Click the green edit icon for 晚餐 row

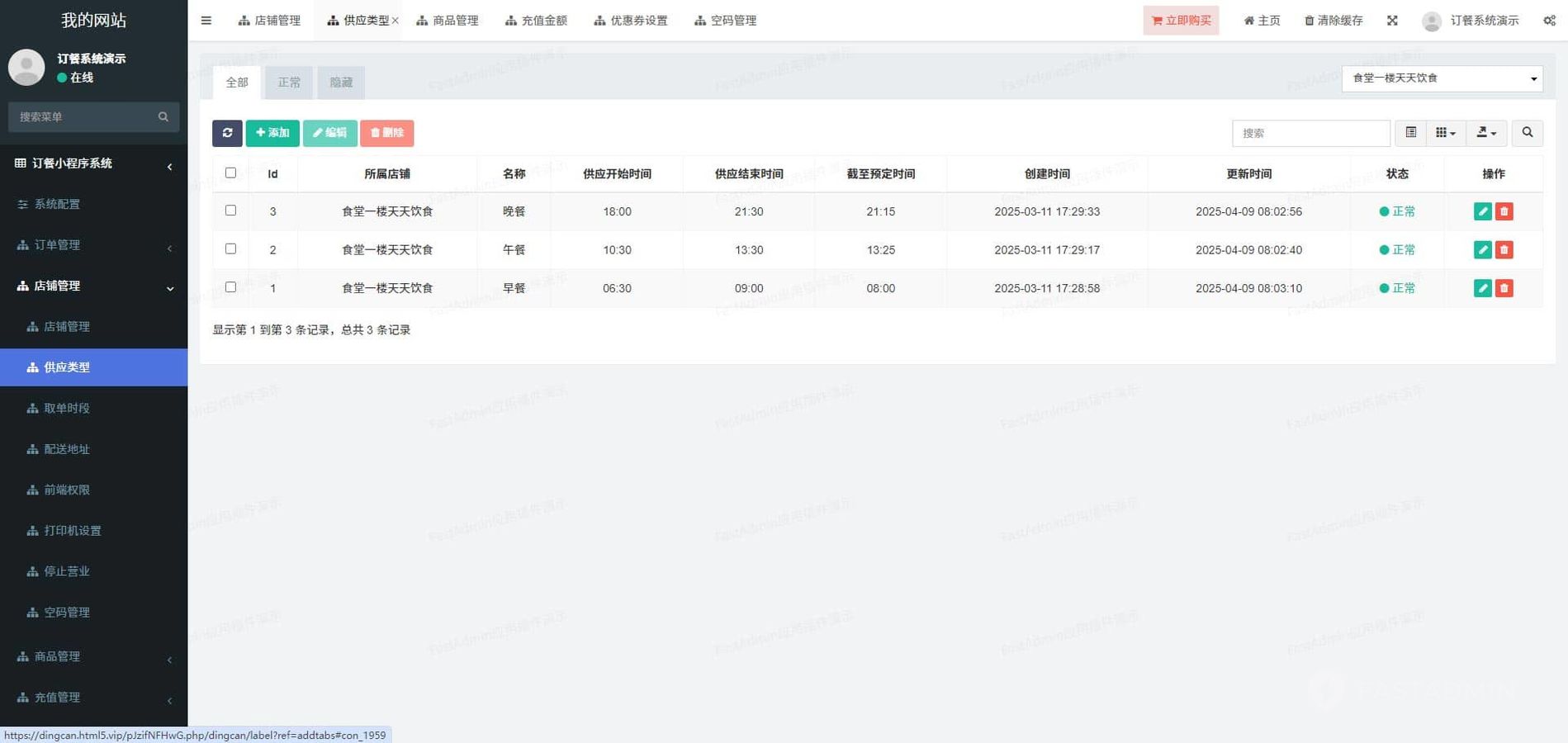coord(1482,211)
